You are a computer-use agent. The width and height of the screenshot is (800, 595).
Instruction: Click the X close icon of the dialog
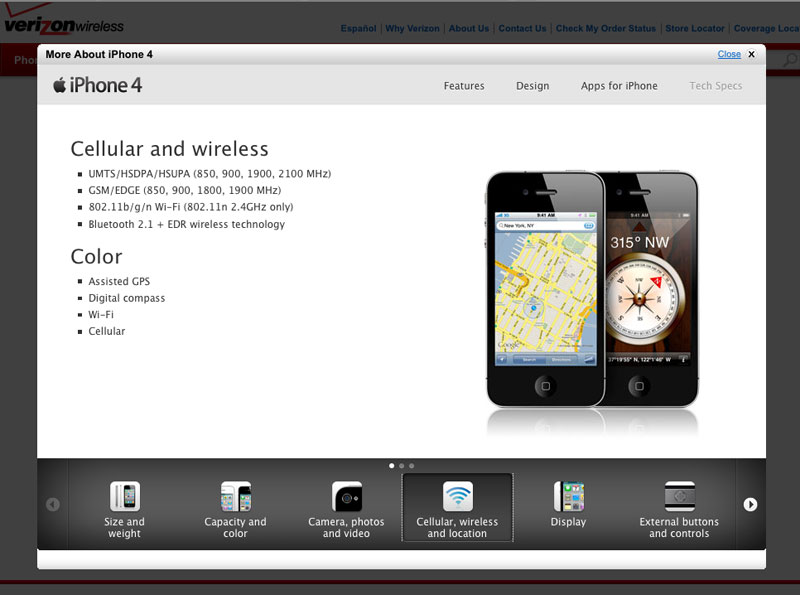752,54
